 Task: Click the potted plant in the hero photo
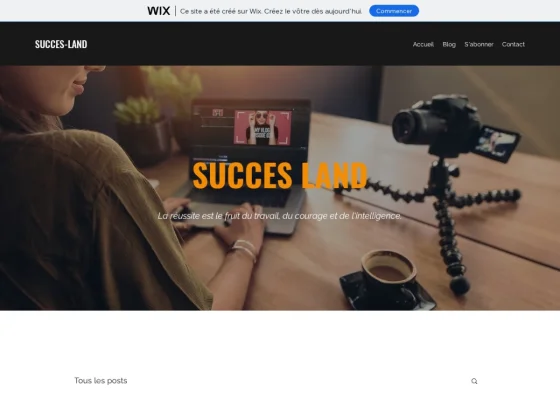click(x=143, y=130)
